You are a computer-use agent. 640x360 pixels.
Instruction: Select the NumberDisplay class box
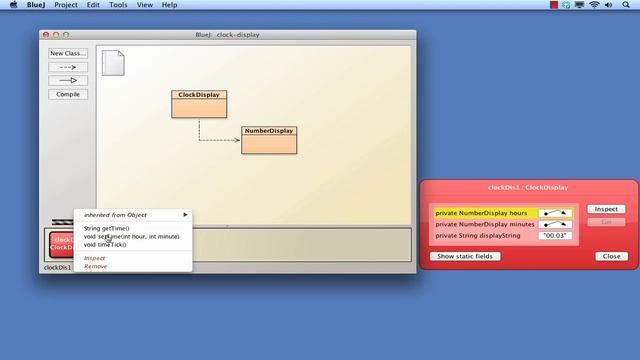[269, 140]
